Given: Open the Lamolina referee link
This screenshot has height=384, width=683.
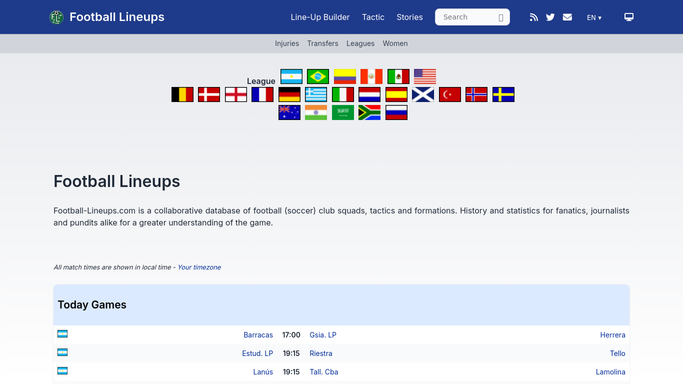Looking at the screenshot, I should pos(610,372).
